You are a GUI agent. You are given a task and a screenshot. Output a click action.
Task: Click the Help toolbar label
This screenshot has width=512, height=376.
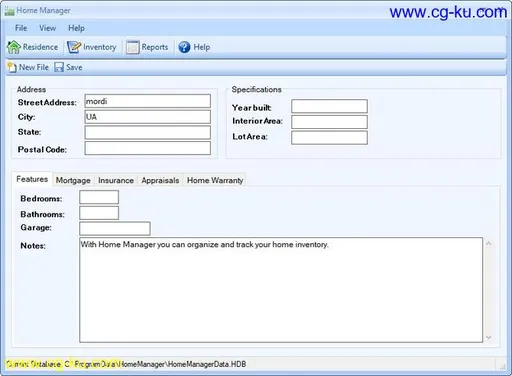(x=202, y=47)
